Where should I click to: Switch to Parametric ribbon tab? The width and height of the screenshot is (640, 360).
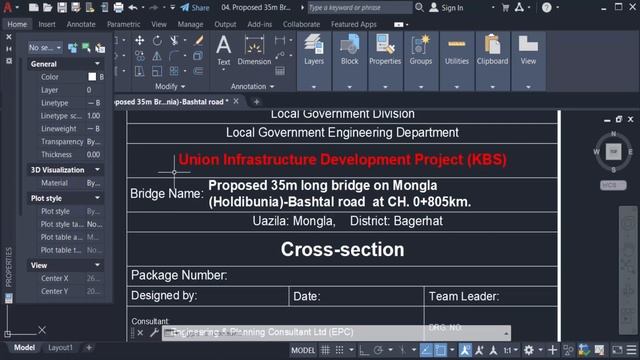[123, 24]
